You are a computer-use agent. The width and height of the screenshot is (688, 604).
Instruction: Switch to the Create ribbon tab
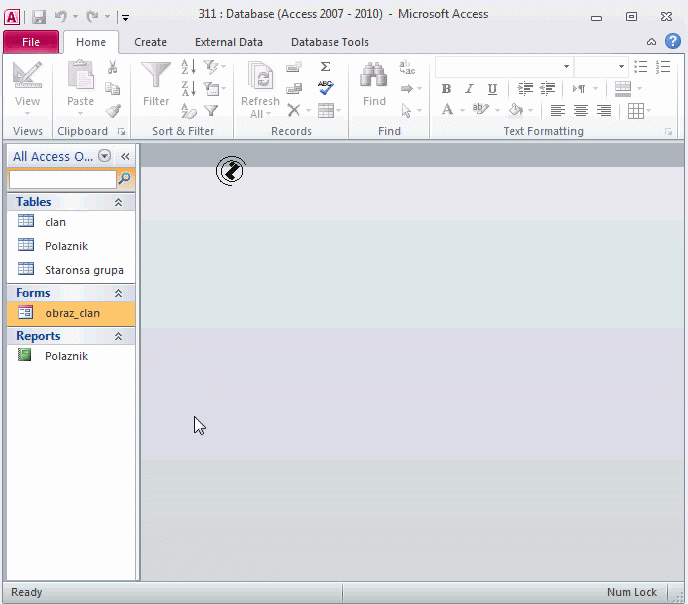pyautogui.click(x=150, y=42)
